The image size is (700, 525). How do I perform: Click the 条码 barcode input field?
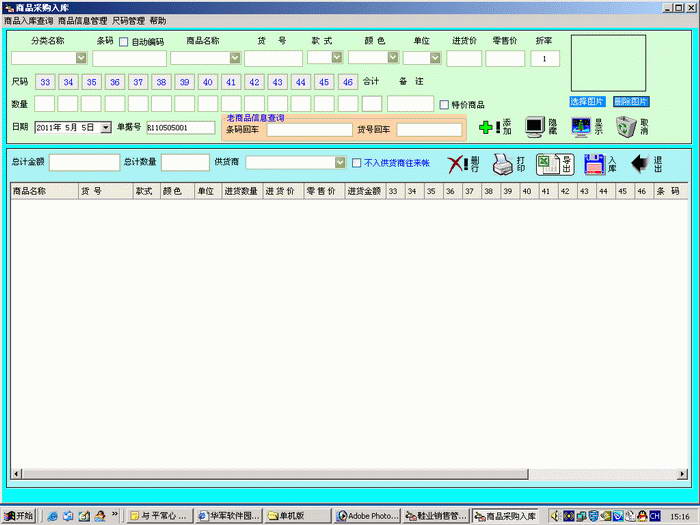point(129,58)
